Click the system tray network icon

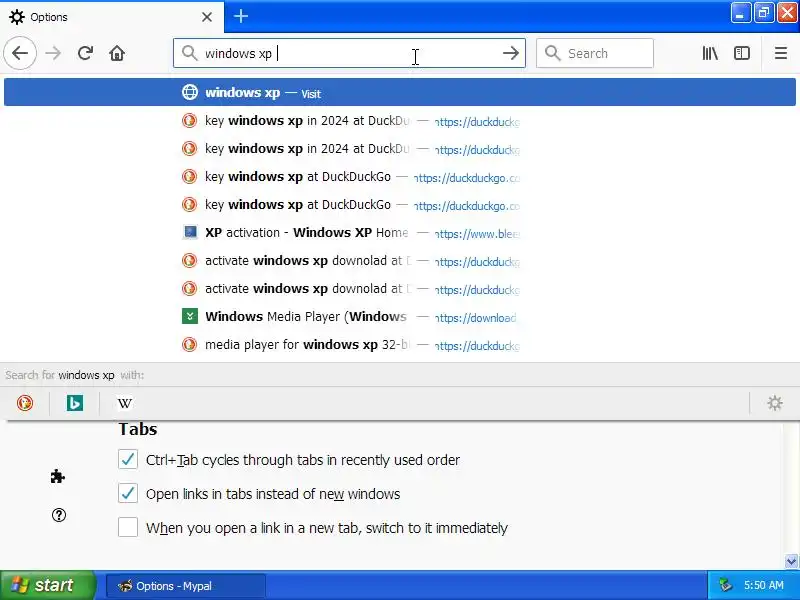pyautogui.click(x=725, y=585)
